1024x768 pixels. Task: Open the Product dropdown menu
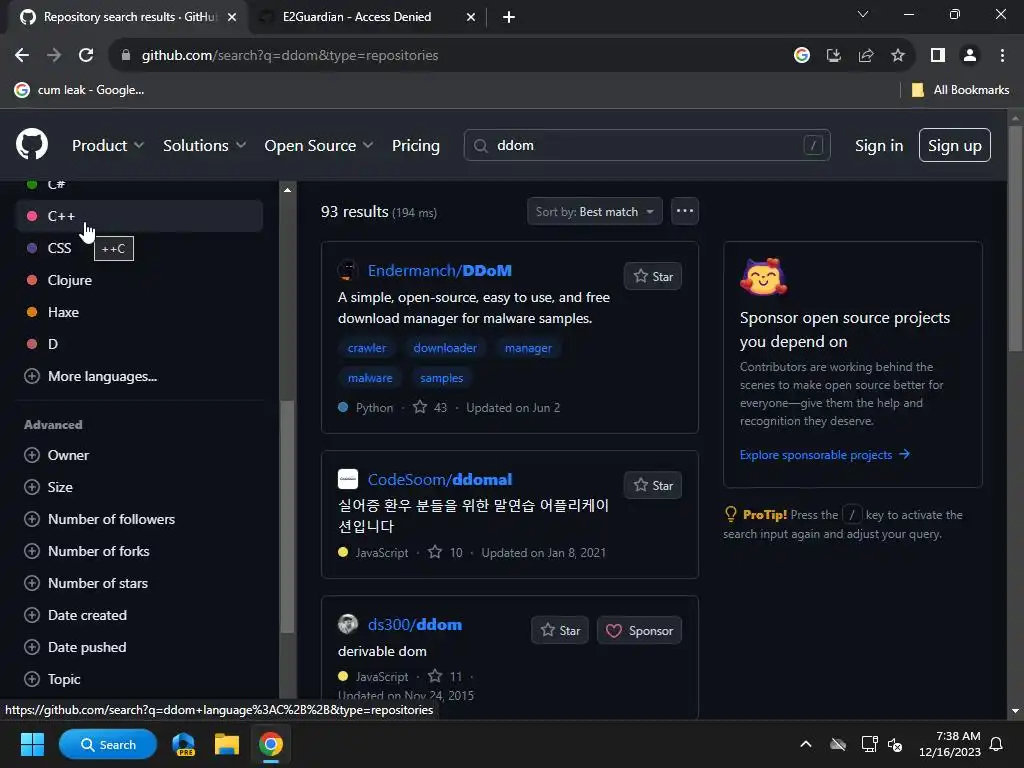[x=108, y=145]
